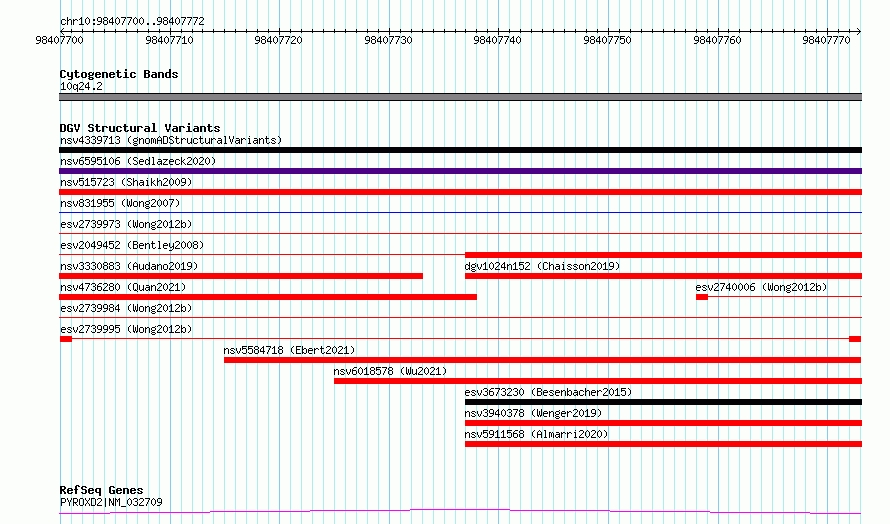Click the left red block of esv2739995
Screen dimensions: 890x524
coord(66,339)
